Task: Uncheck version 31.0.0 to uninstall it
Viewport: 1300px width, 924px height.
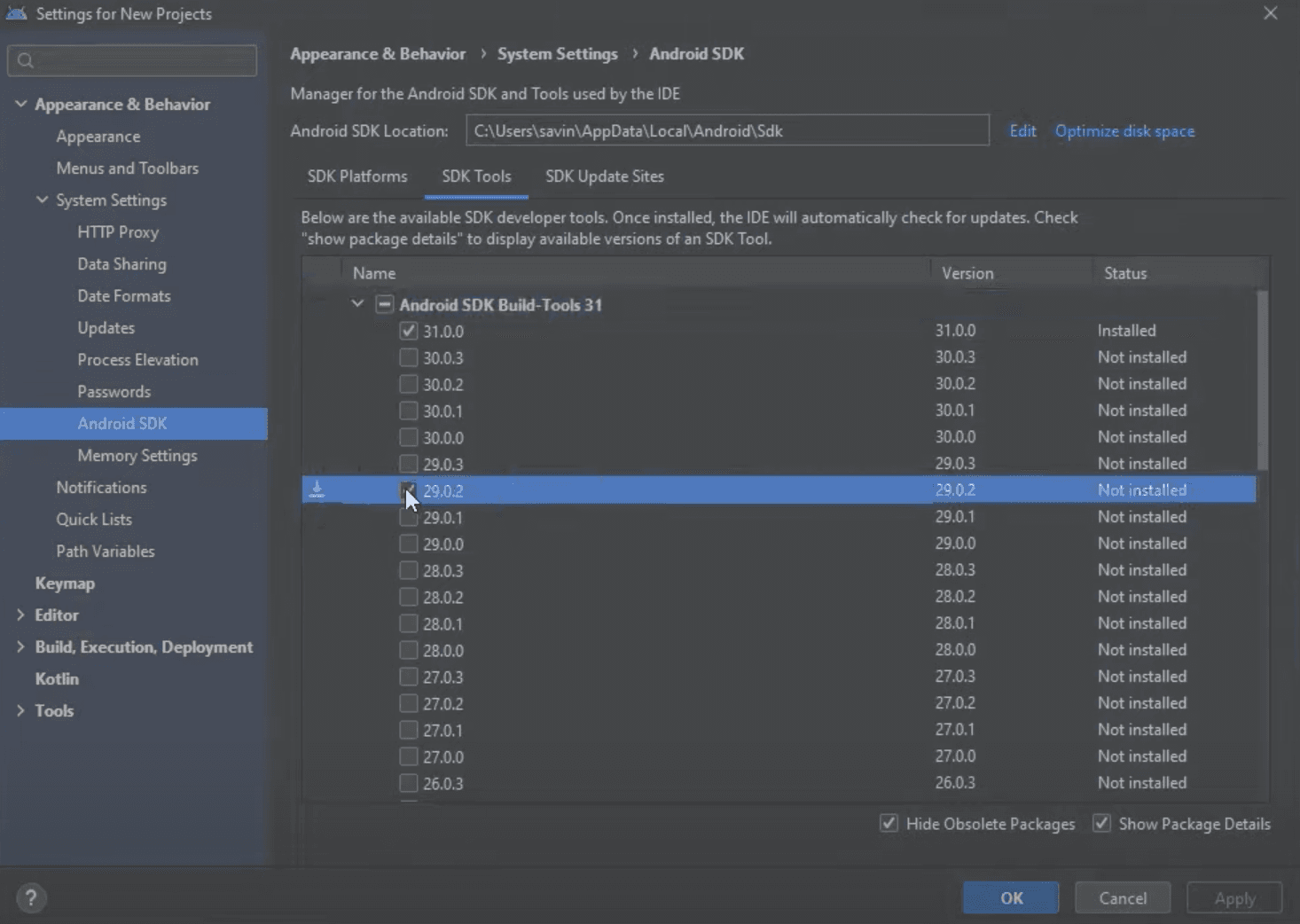Action: point(408,331)
